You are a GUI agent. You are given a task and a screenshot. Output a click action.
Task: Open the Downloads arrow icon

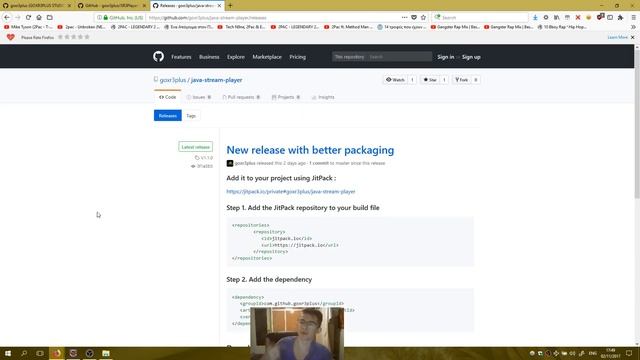[535, 18]
